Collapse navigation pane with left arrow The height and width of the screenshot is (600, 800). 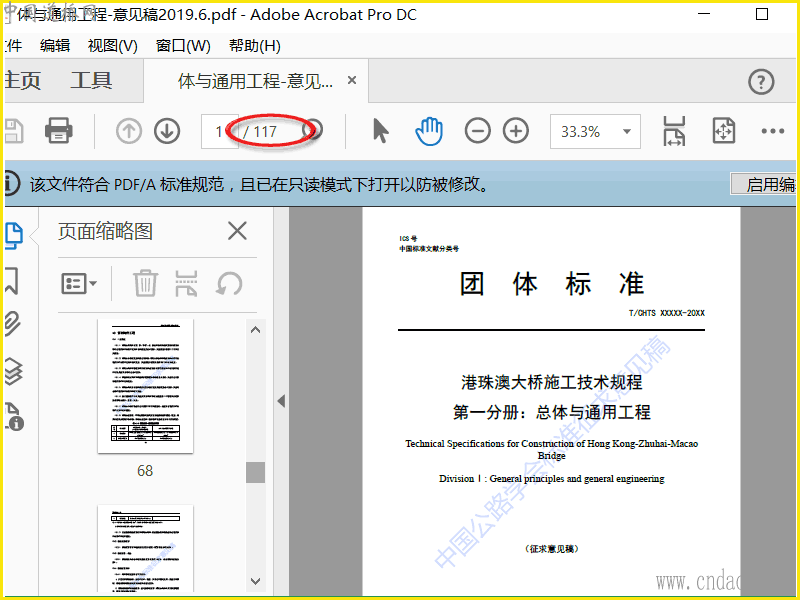(x=281, y=401)
